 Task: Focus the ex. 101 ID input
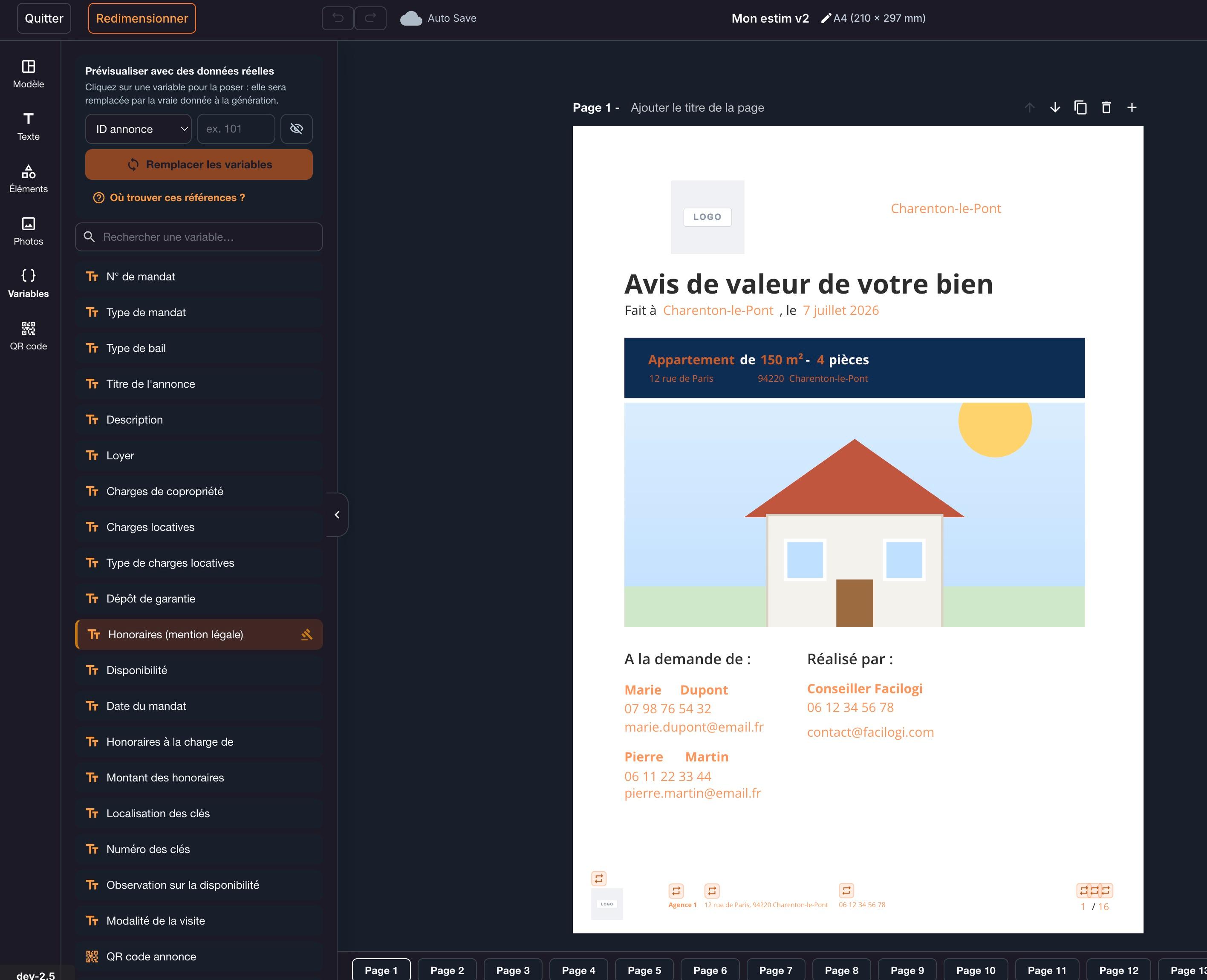click(236, 129)
